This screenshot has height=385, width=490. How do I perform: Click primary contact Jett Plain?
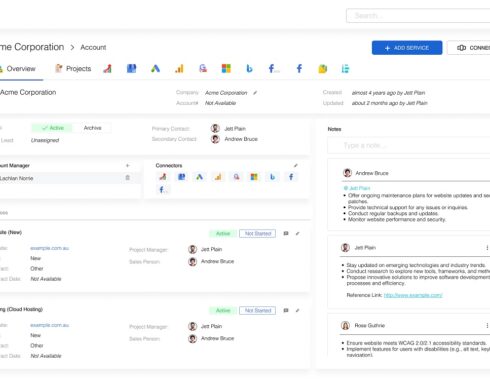pos(235,128)
